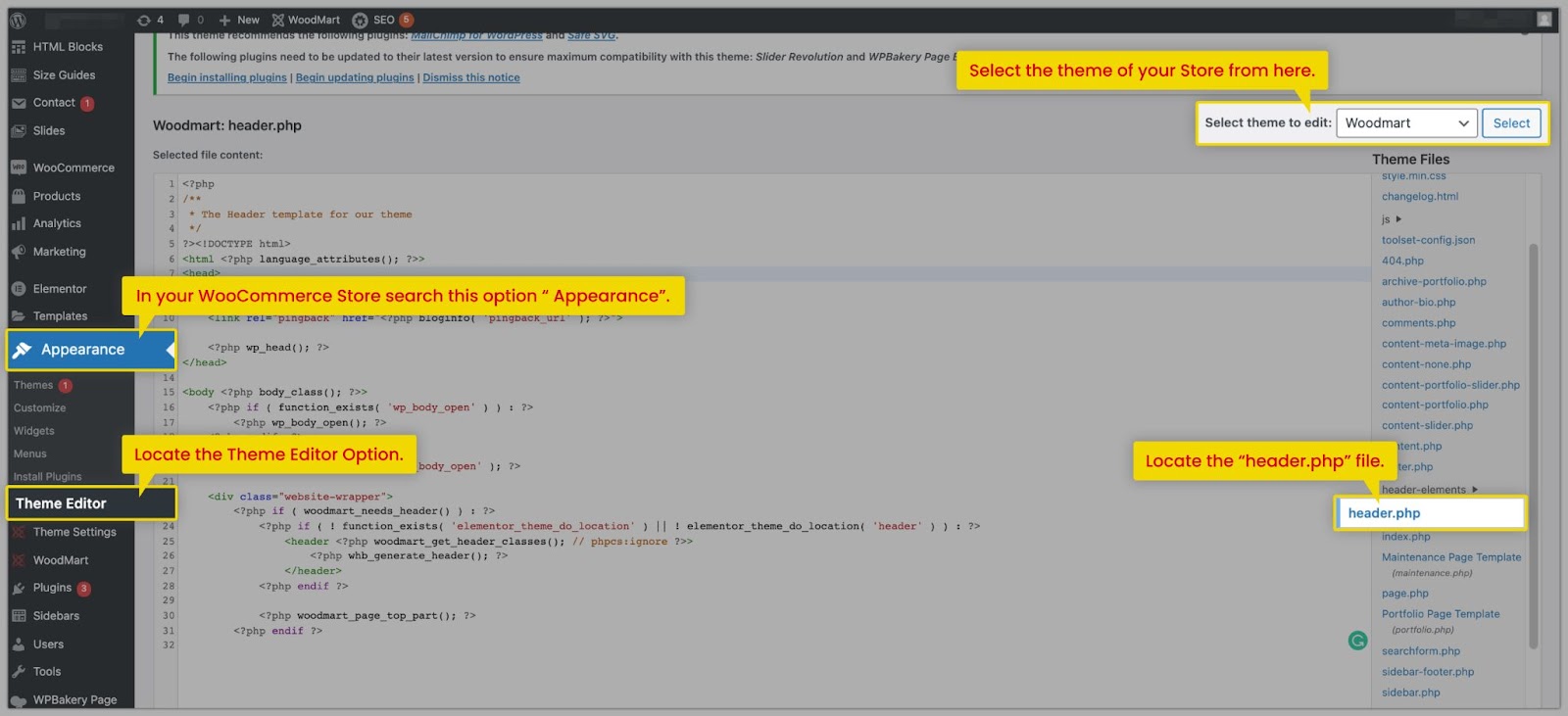The image size is (1568, 716).
Task: Click the Marketing megaphone icon
Action: [x=19, y=252]
